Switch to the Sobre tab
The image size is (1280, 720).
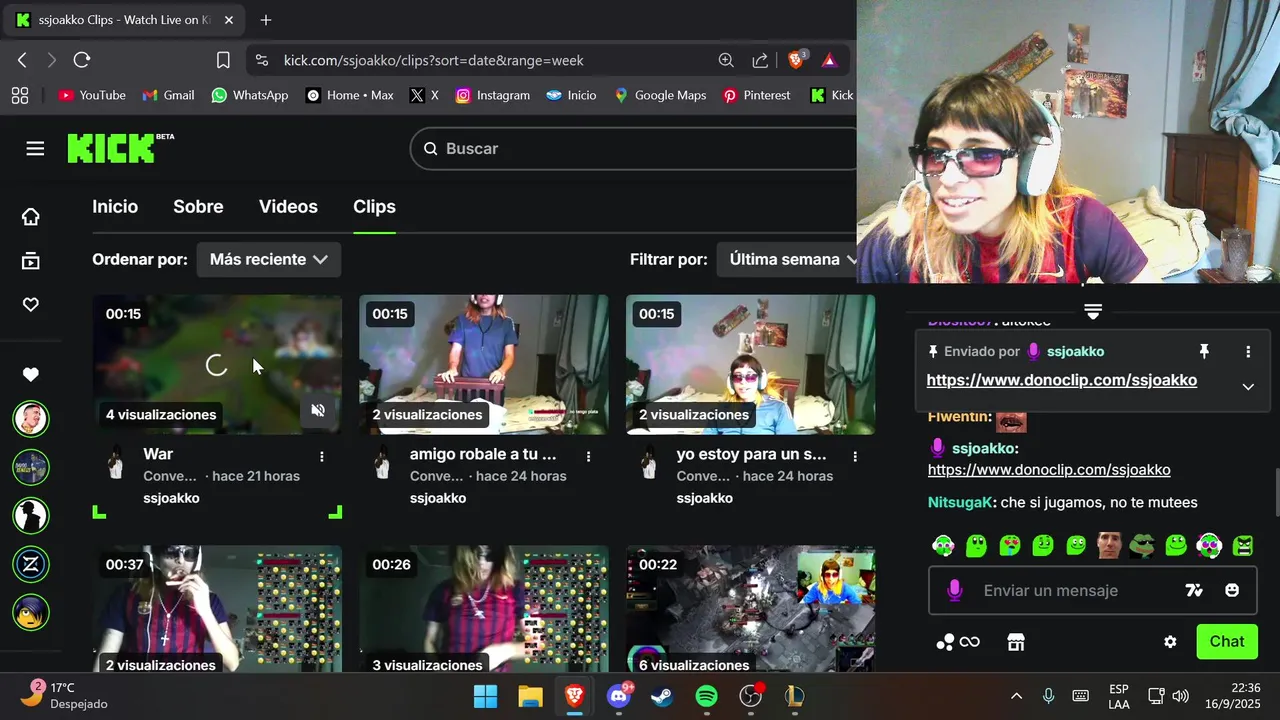pyautogui.click(x=198, y=206)
